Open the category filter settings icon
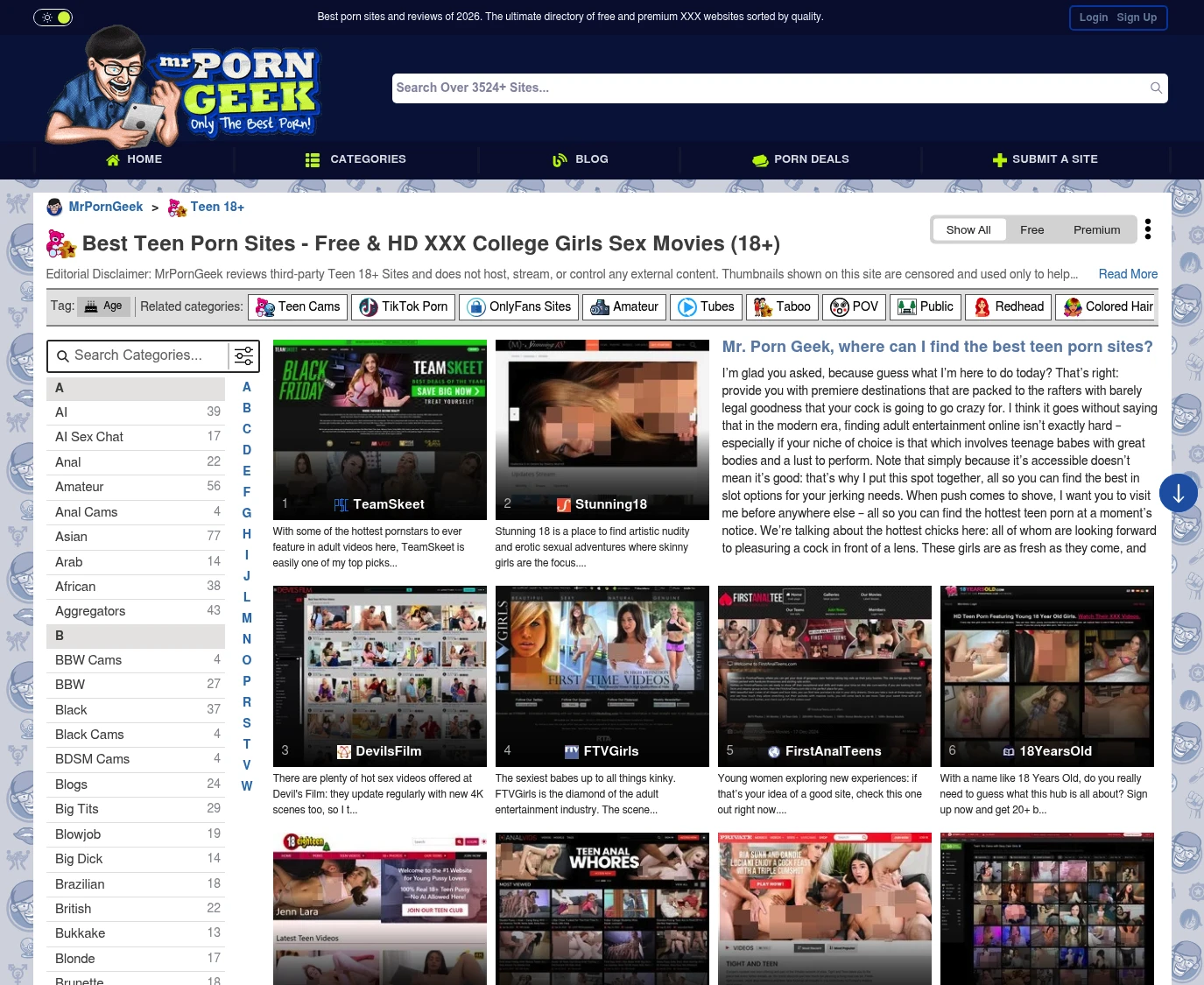The height and width of the screenshot is (985, 1204). click(244, 355)
